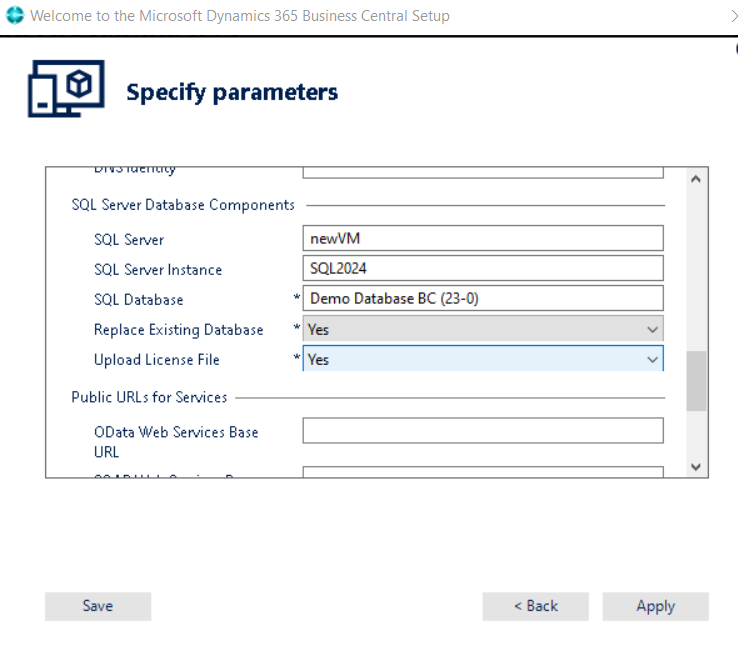Click into the SQL Server field containing newVM

[x=483, y=238]
